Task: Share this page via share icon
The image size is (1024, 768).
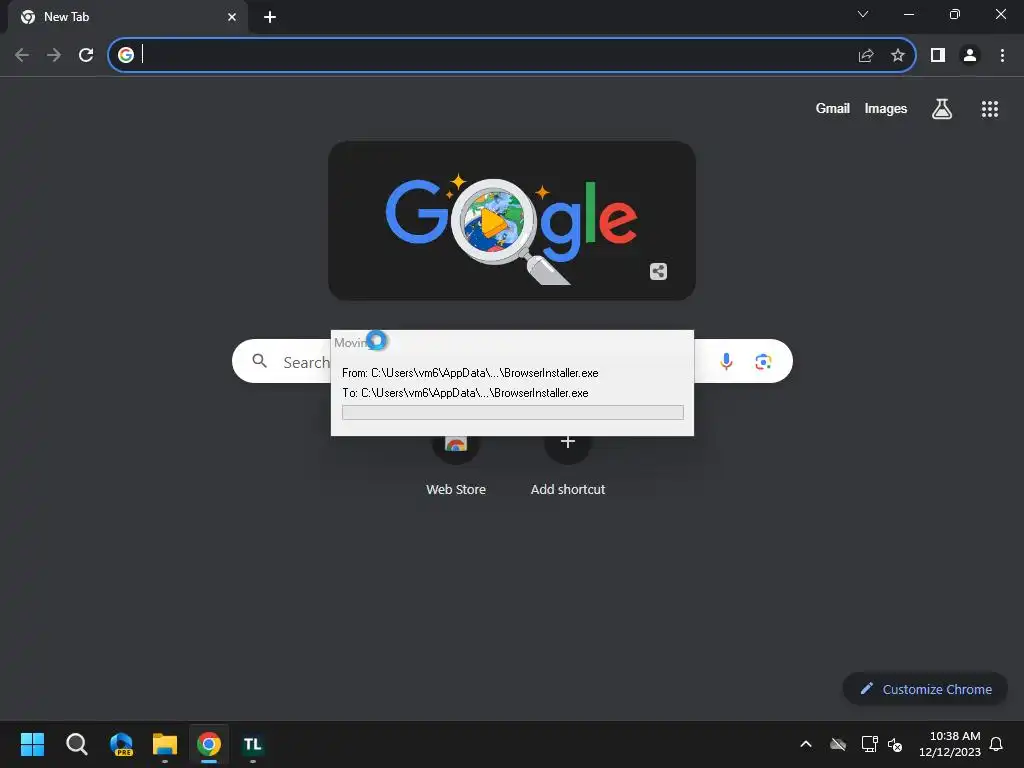Action: point(866,56)
